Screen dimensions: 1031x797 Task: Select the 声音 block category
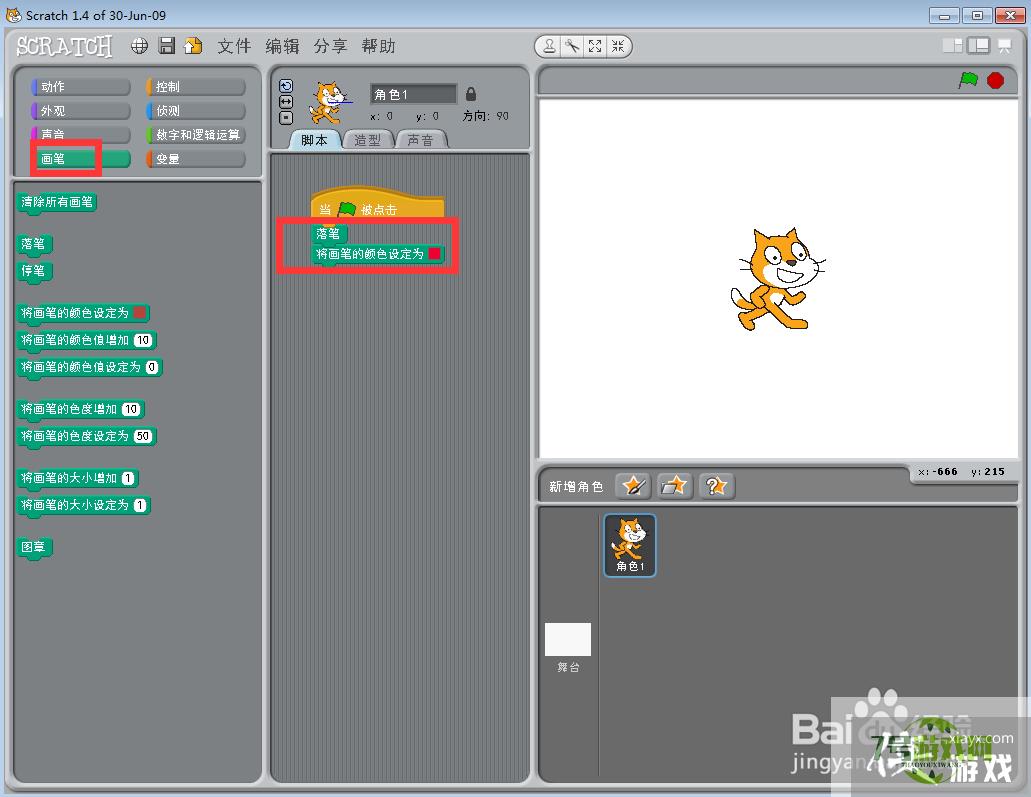point(81,135)
